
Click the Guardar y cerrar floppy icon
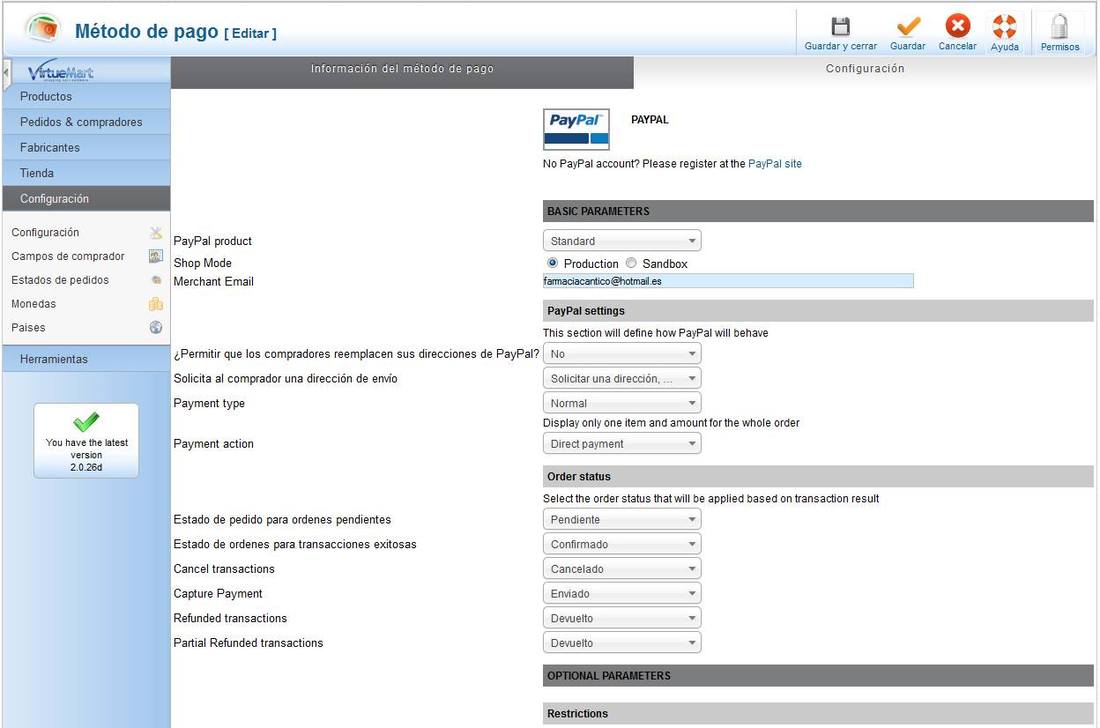coord(840,27)
